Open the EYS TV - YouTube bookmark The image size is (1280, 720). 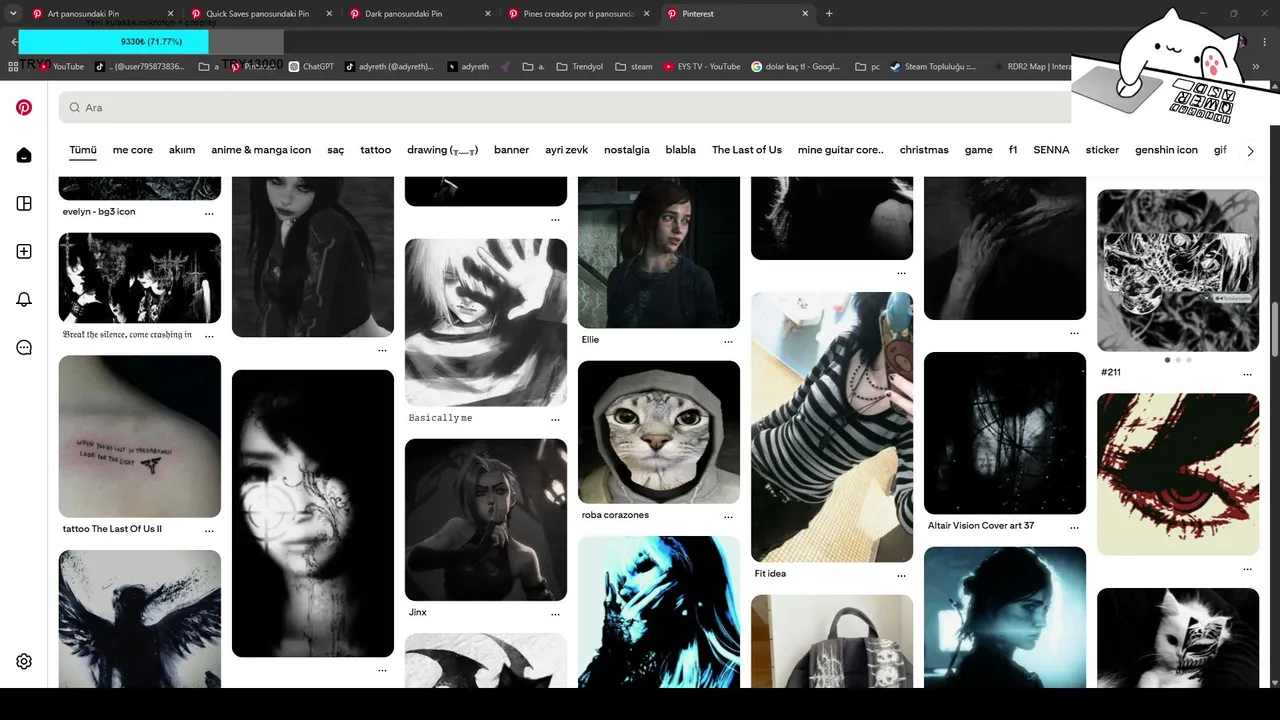pyautogui.click(x=701, y=67)
